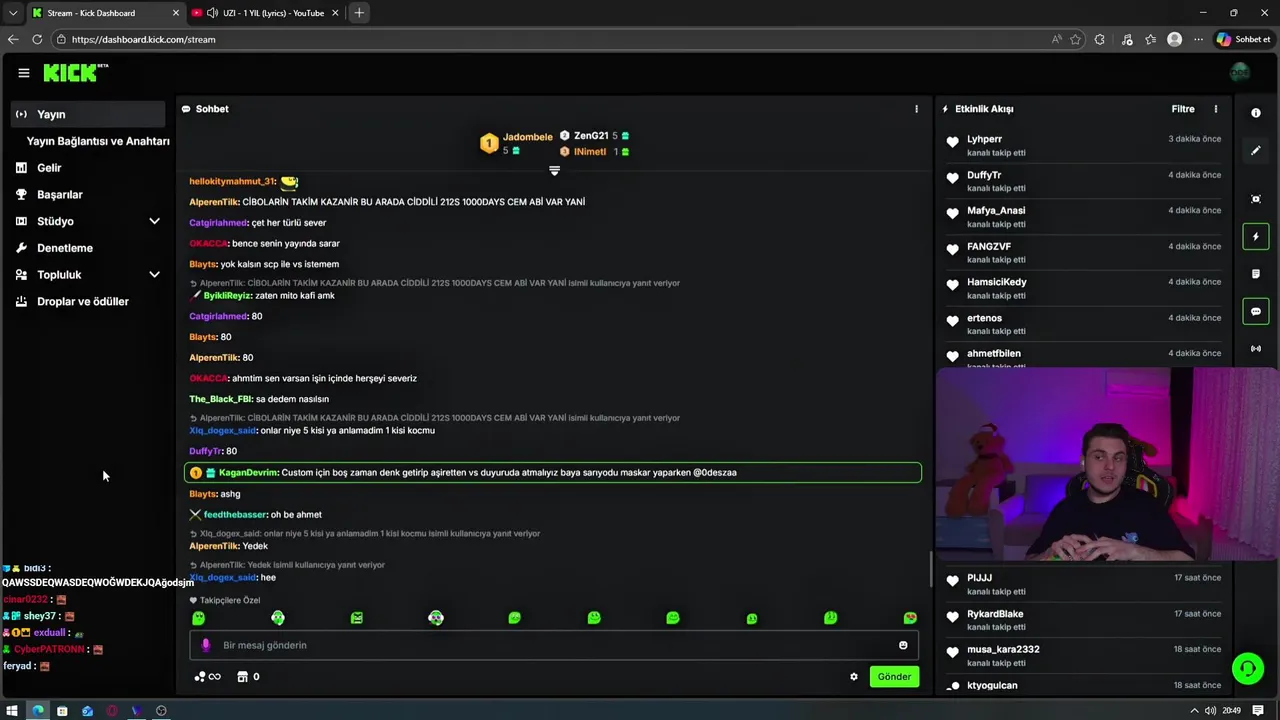Click the channel points infinity icon

[x=208, y=677]
